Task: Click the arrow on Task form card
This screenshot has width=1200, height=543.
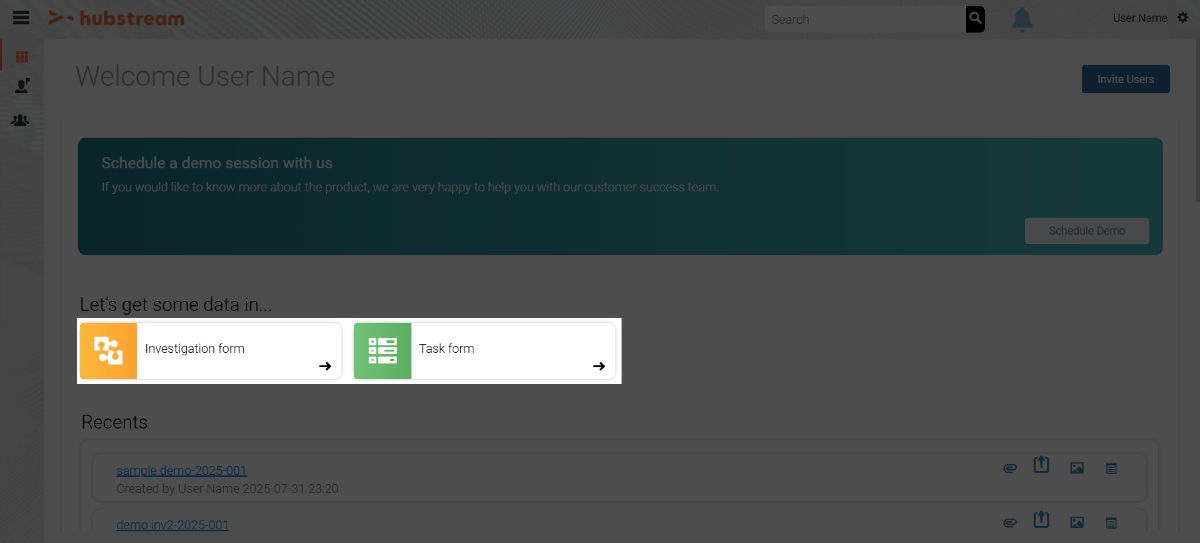Action: (599, 366)
